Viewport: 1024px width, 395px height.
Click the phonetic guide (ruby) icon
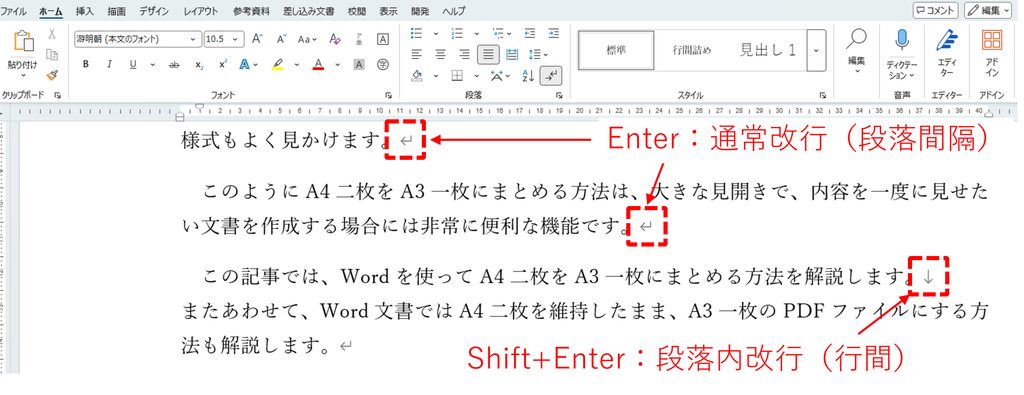tap(359, 39)
